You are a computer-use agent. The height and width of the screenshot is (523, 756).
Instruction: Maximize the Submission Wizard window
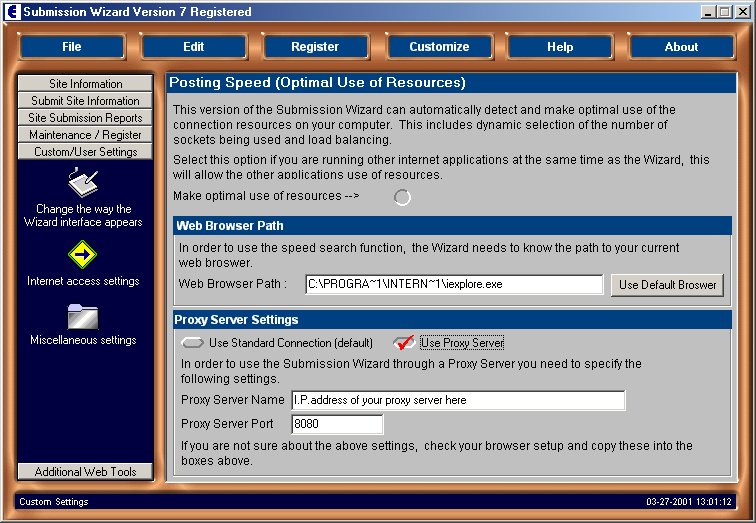coord(724,12)
